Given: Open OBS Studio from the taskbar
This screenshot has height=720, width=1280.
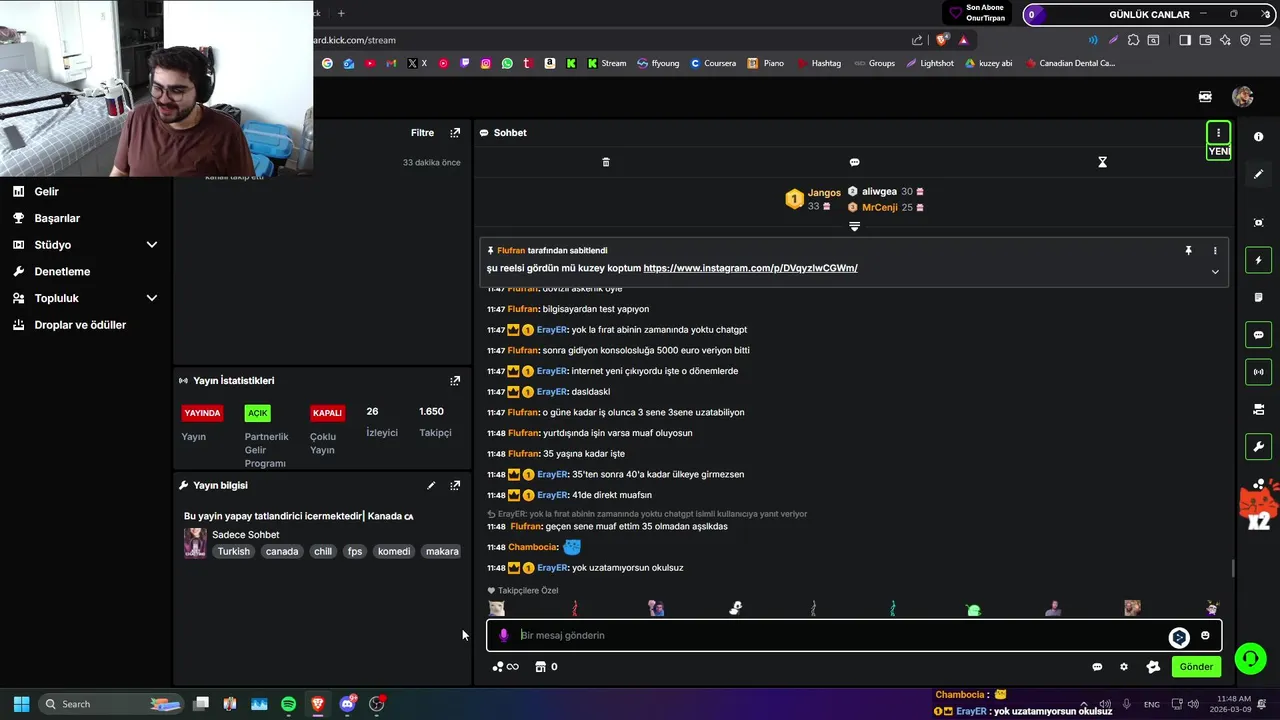Looking at the screenshot, I should coord(377,704).
